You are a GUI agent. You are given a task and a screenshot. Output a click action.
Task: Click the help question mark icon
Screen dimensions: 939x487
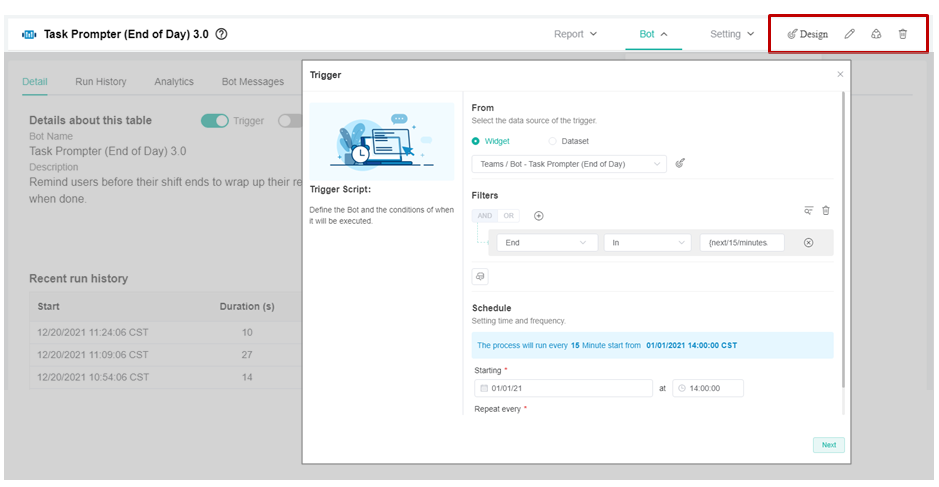(221, 34)
